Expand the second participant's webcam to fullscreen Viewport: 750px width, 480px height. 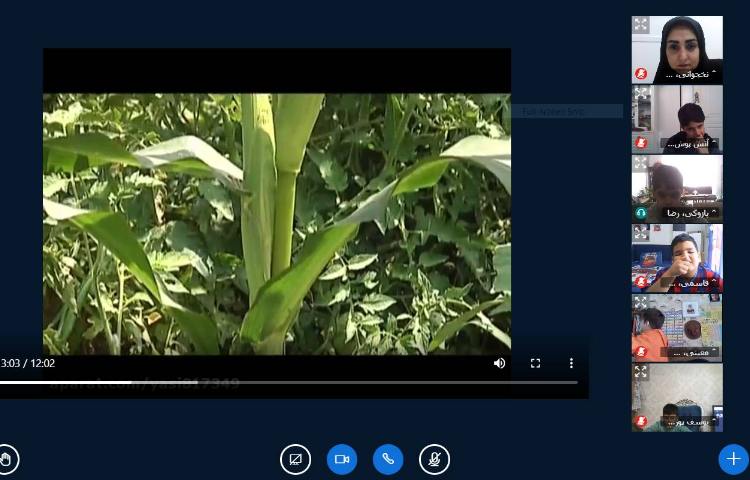coord(641,94)
